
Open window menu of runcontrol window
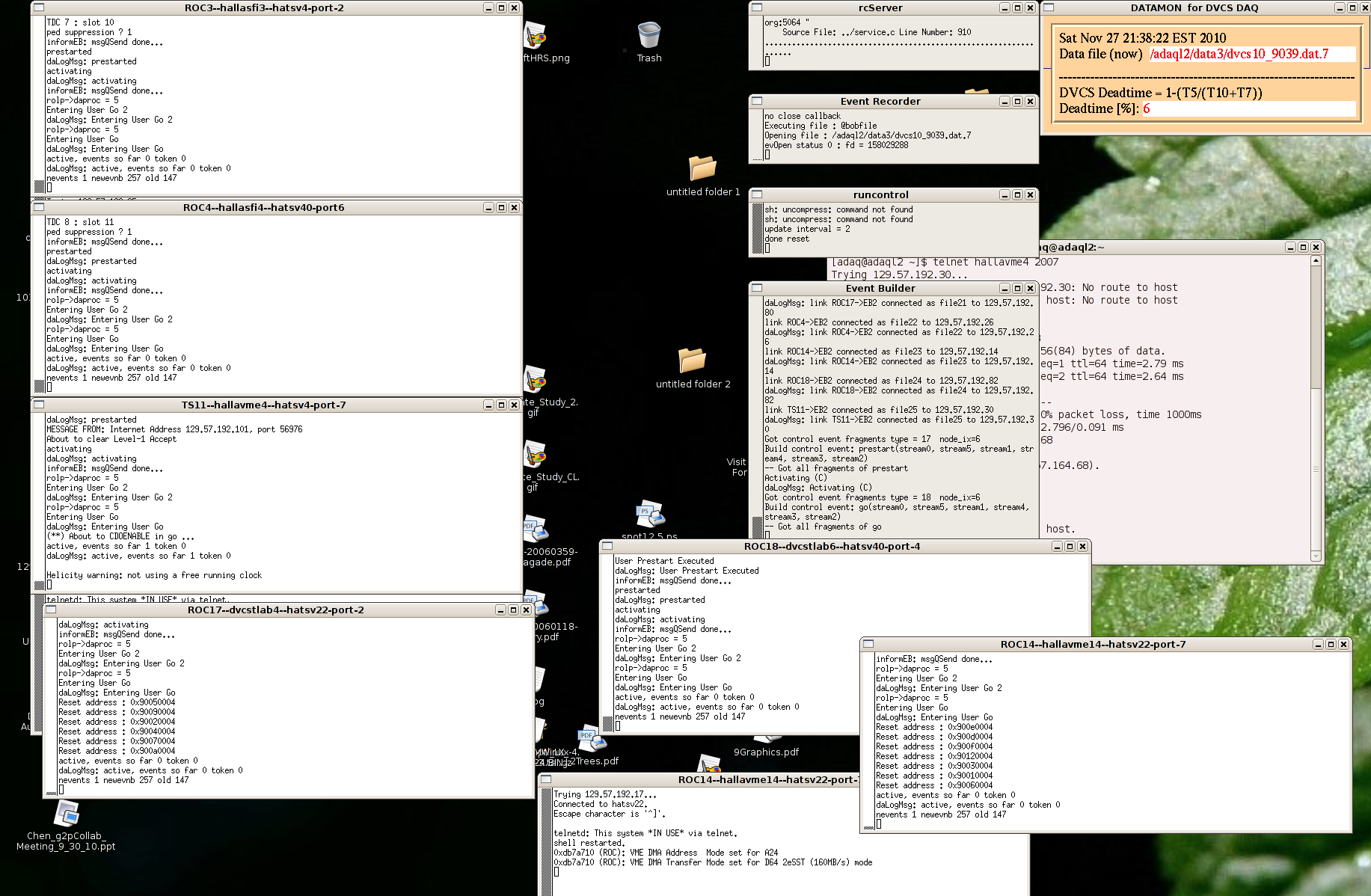tap(757, 194)
